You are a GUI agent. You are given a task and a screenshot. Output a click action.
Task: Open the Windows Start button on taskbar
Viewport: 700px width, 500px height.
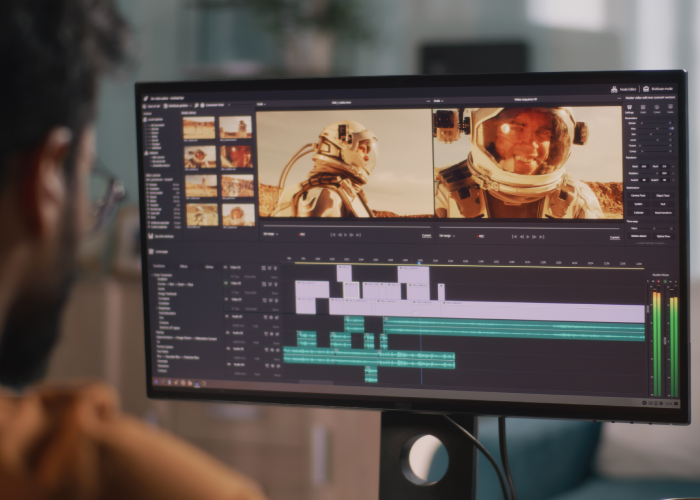156,382
